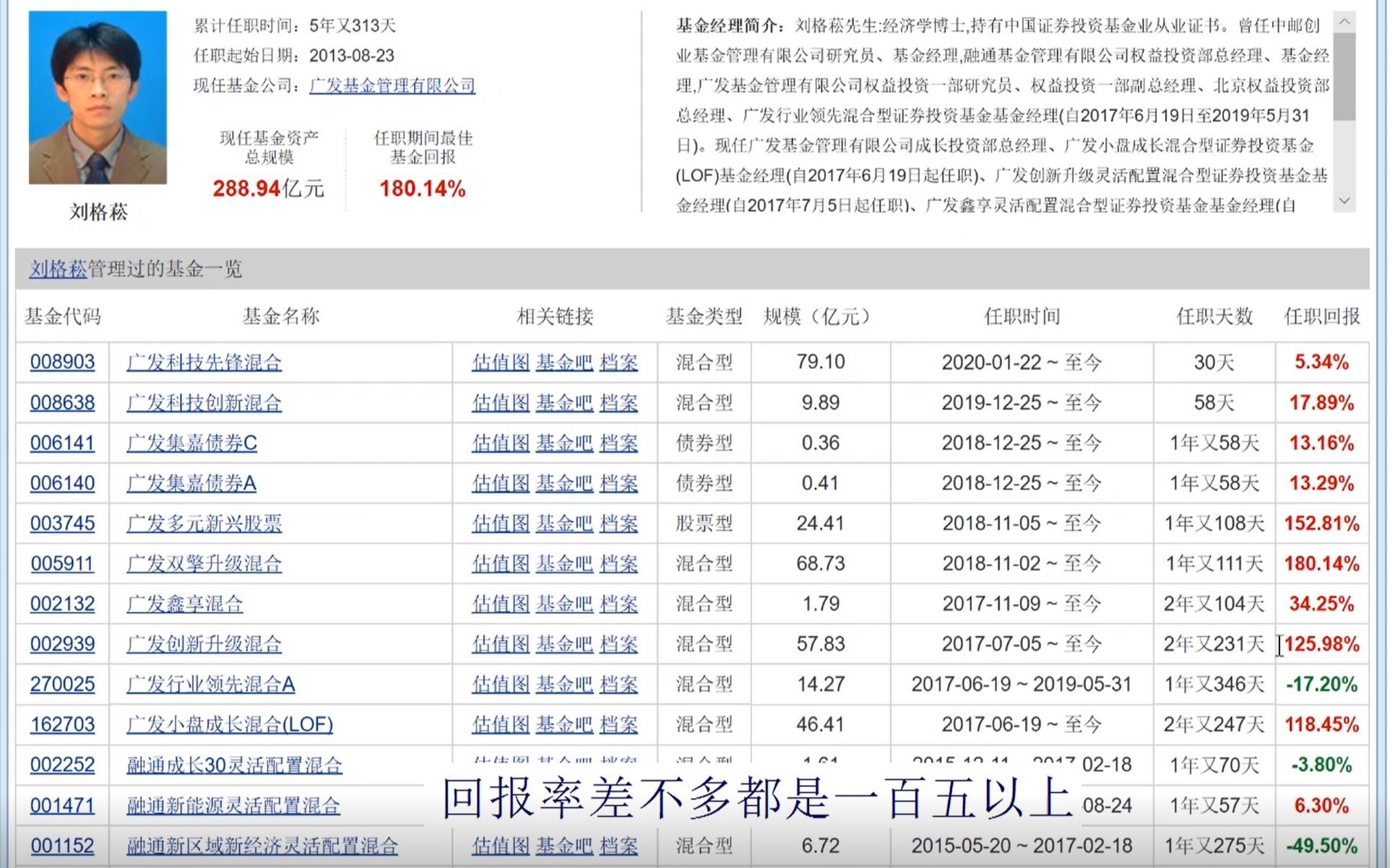Screen dimensions: 1390x868
Task: Open 广发科技创新混合 fund name link
Action: pyautogui.click(x=204, y=403)
